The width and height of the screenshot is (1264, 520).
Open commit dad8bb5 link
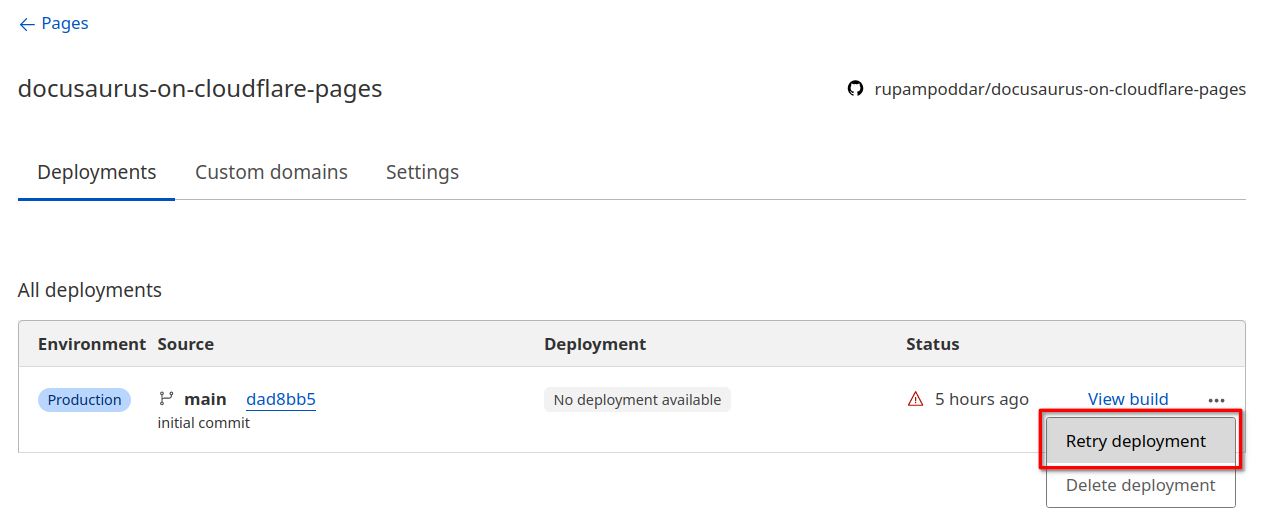point(281,400)
